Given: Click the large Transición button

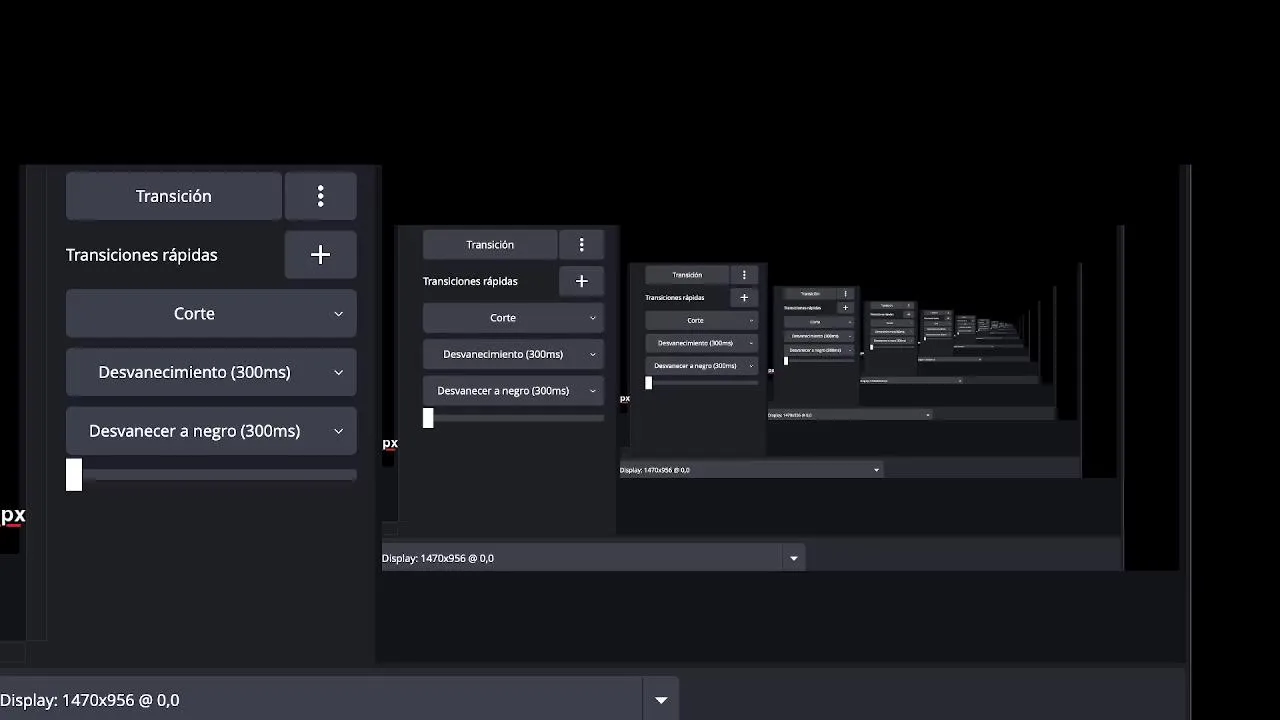Looking at the screenshot, I should pos(174,196).
